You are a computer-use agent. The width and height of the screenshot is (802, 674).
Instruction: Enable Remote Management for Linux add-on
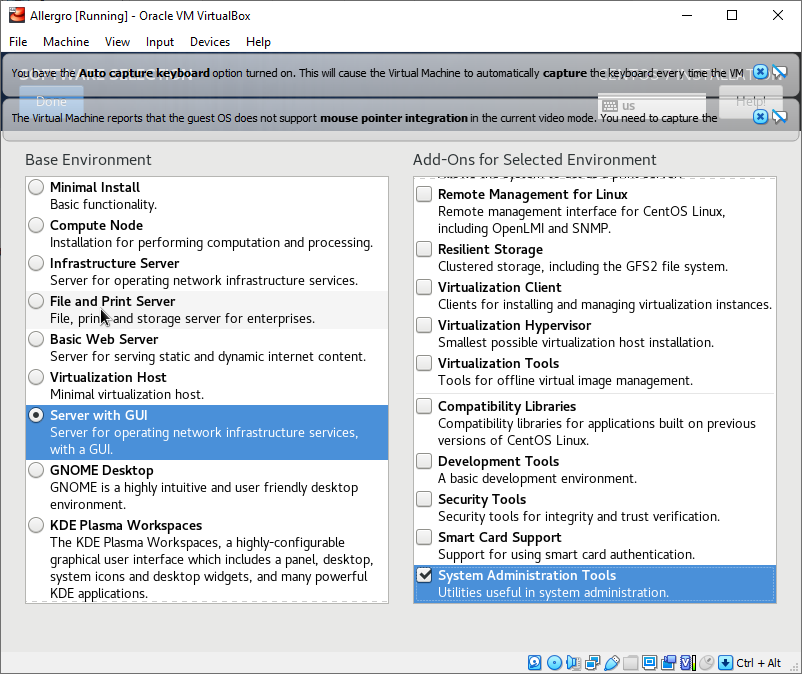424,194
